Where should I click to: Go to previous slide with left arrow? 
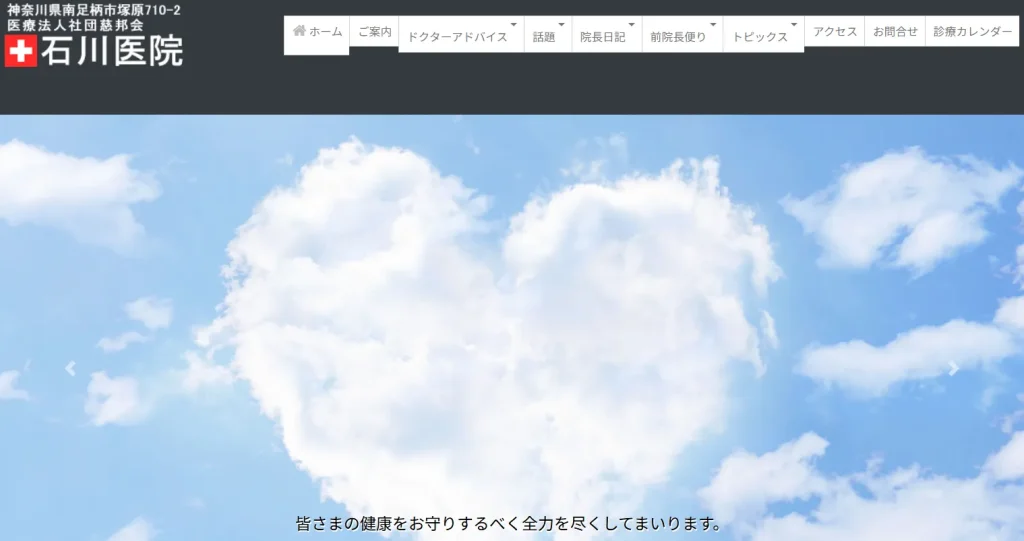[70, 368]
